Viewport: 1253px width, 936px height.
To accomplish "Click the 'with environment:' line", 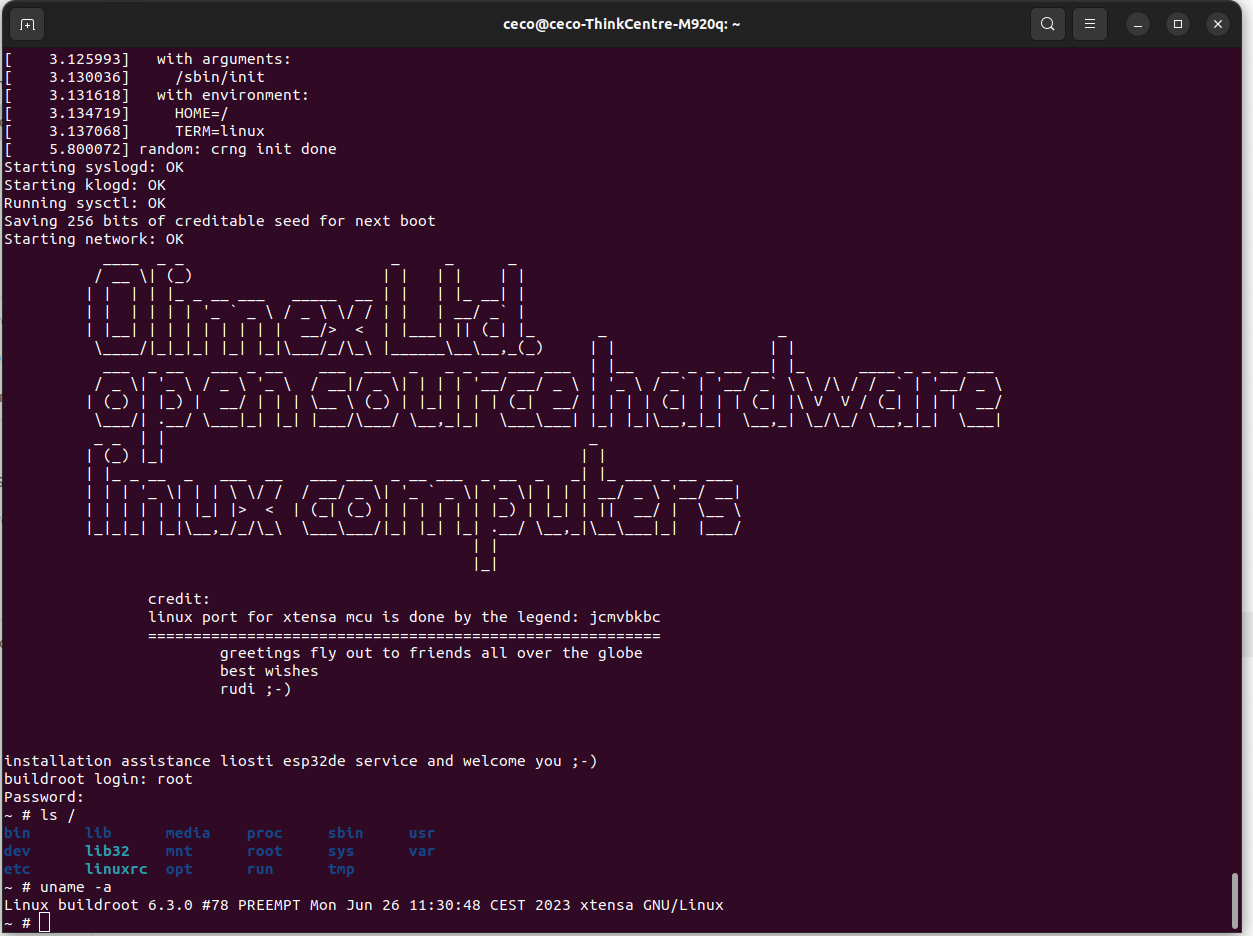I will [157, 95].
